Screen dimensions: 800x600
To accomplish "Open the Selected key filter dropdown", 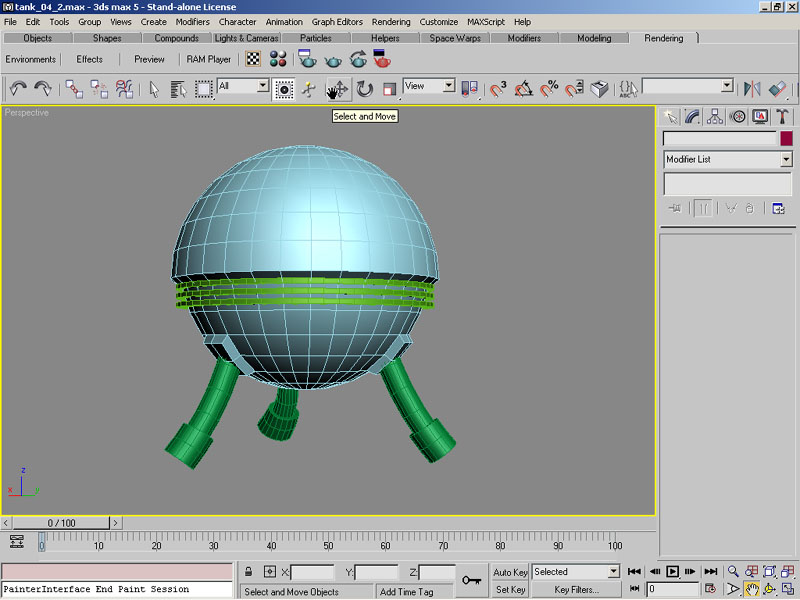I will coord(613,572).
